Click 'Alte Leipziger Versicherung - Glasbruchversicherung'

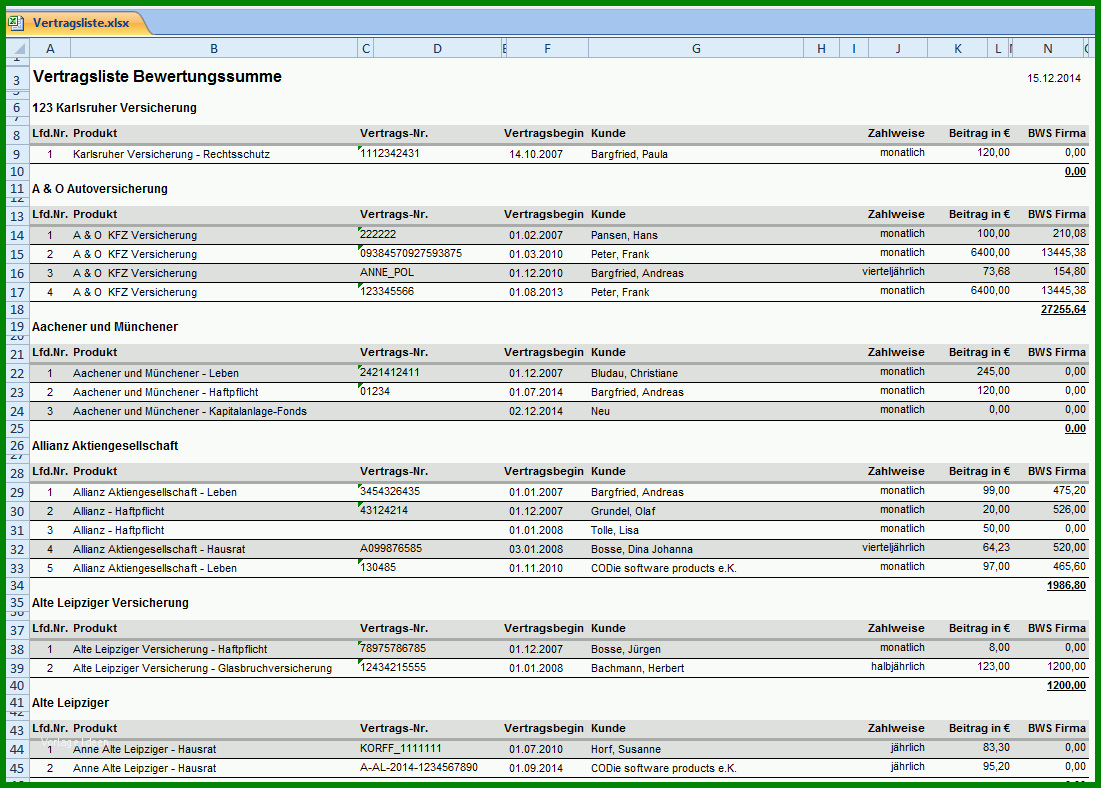202,668
